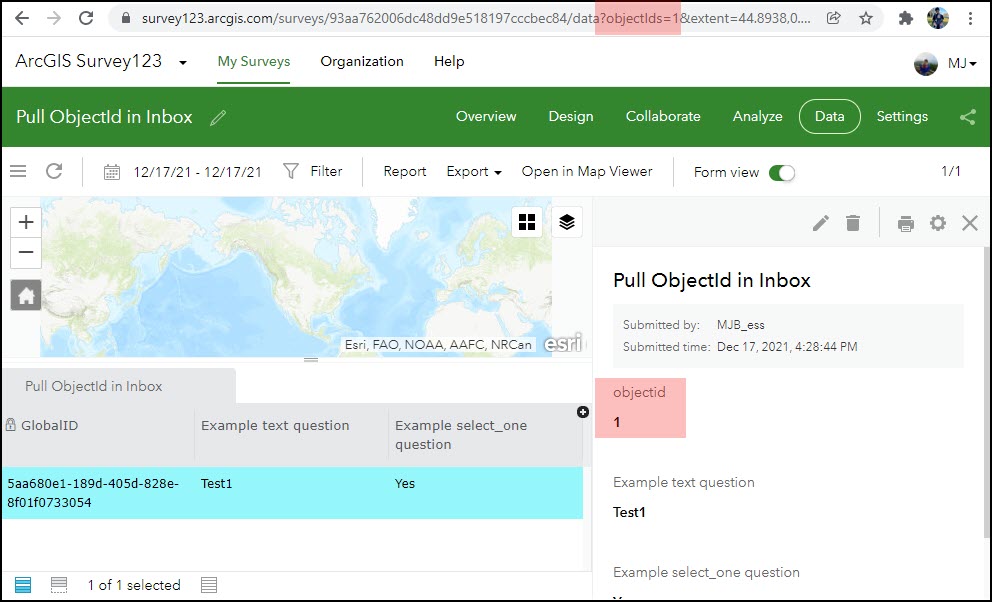Open the response panel settings gear
The height and width of the screenshot is (602, 992).
click(x=938, y=223)
